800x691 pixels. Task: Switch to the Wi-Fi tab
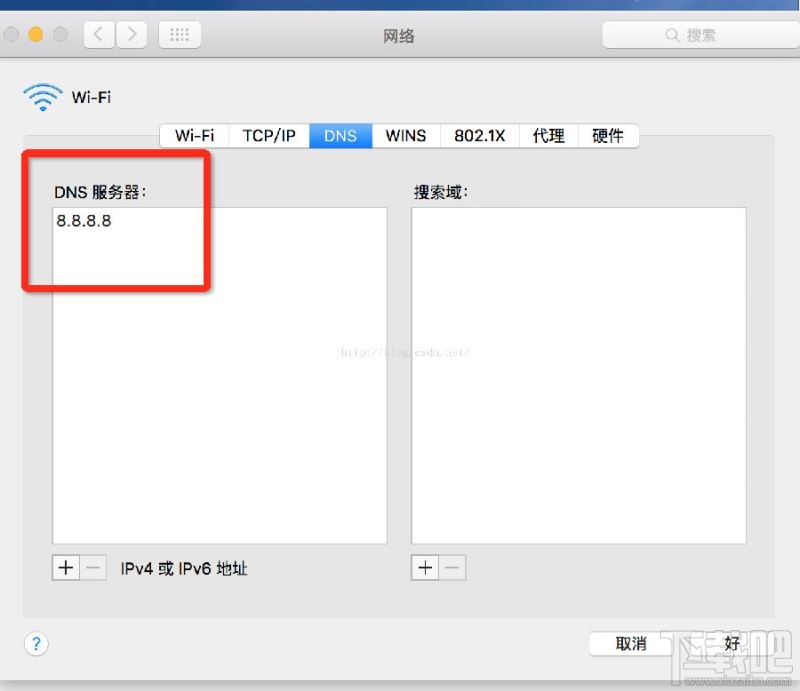[x=194, y=136]
